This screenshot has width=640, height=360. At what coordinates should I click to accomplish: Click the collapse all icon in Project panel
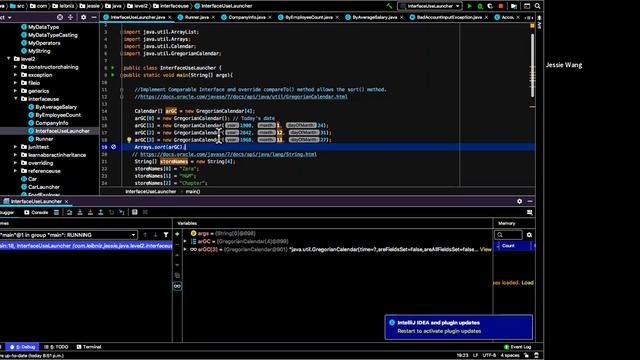[x=70, y=17]
